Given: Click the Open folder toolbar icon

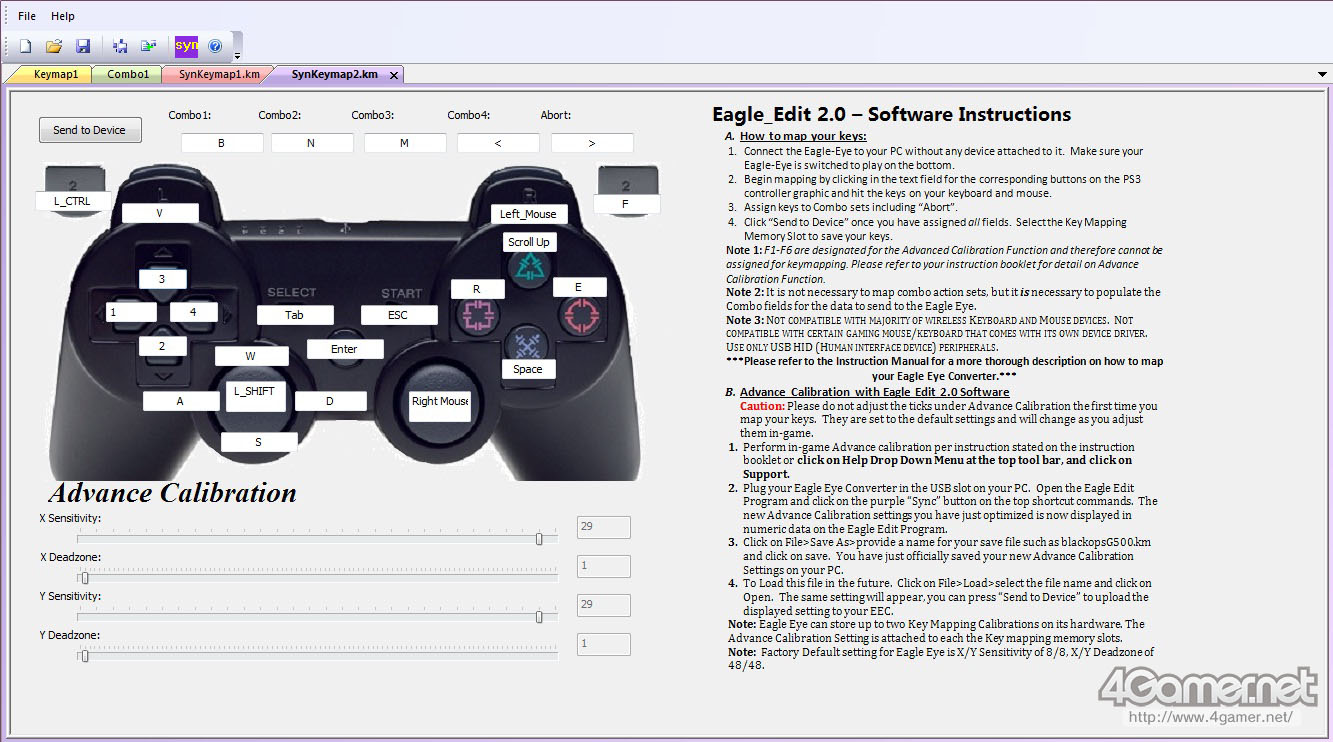Looking at the screenshot, I should pos(54,46).
